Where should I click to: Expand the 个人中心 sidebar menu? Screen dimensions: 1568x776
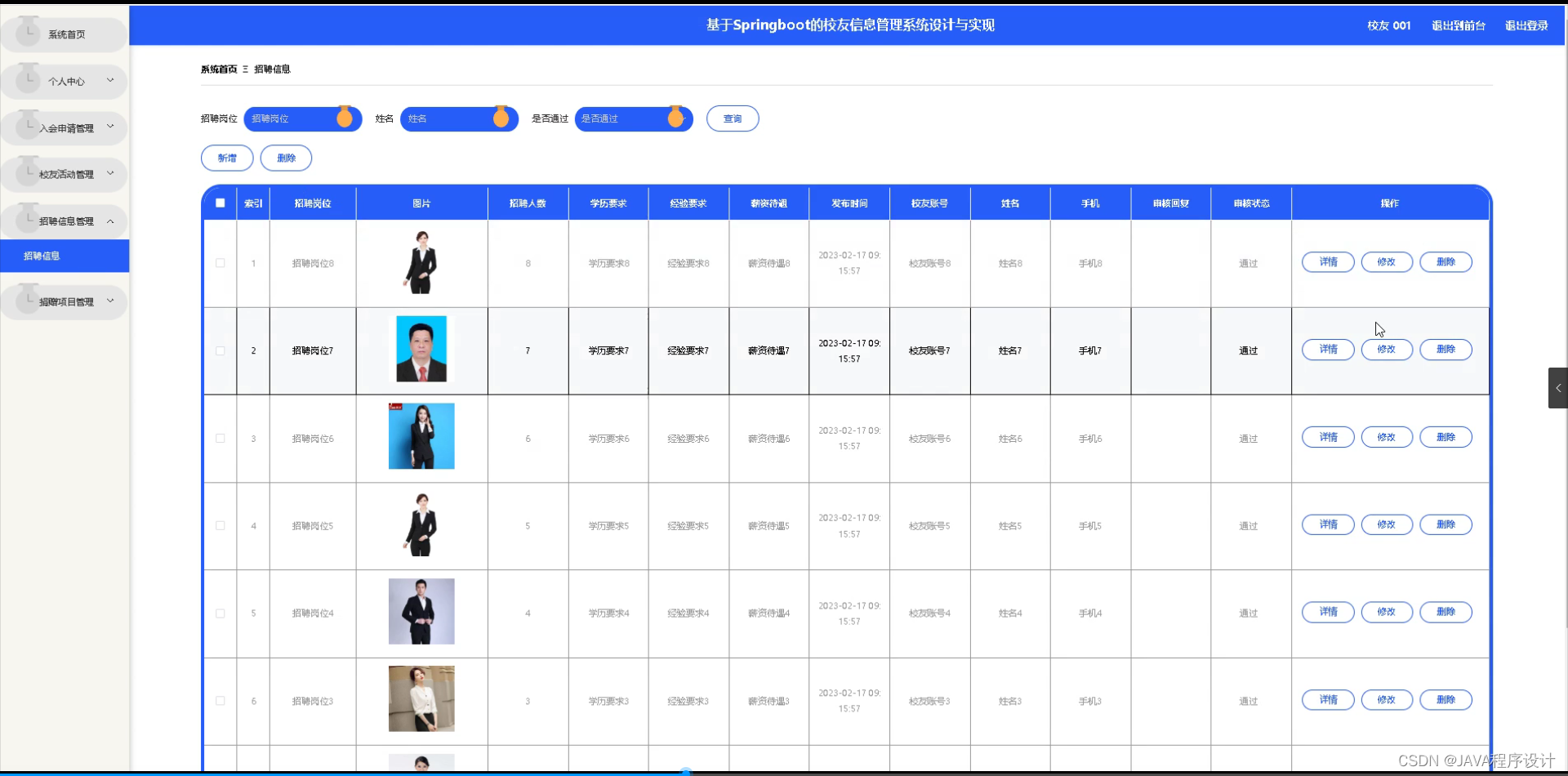pos(65,81)
